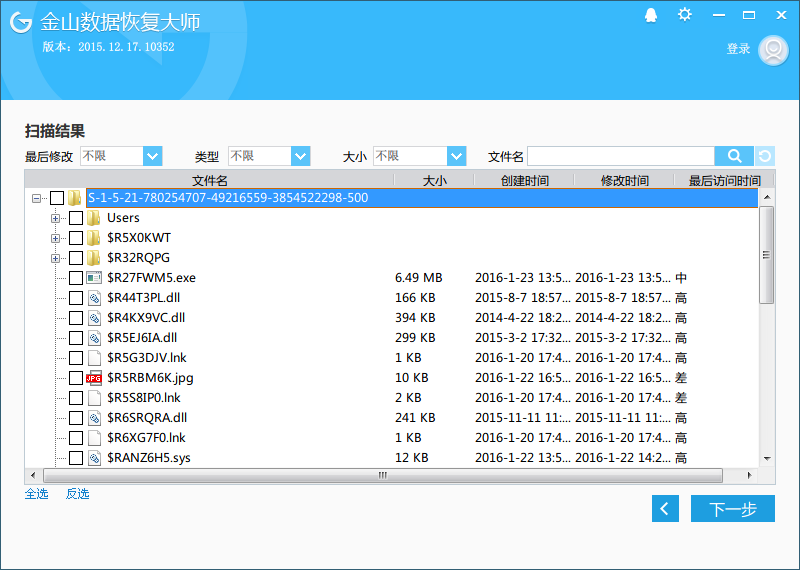Click the $R5RBM6K.jpg file icon

[x=94, y=378]
